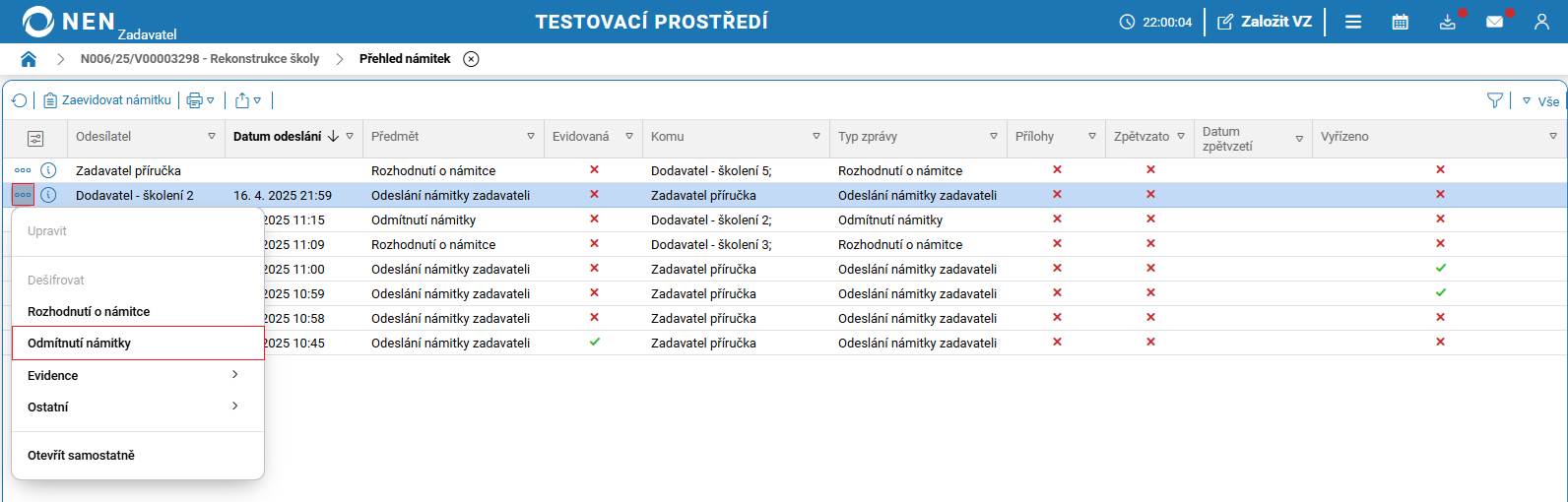Open the hamburger menu in header
This screenshot has width=1568, height=502.
click(1353, 22)
